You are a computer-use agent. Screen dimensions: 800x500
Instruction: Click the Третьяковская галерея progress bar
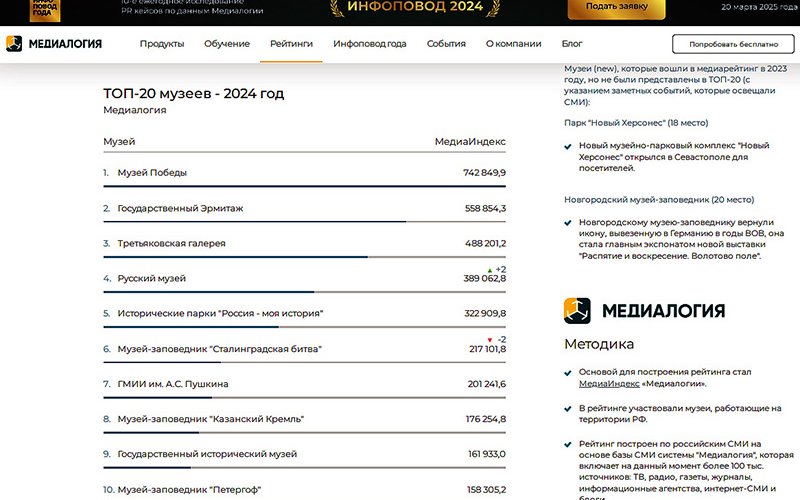click(x=305, y=257)
